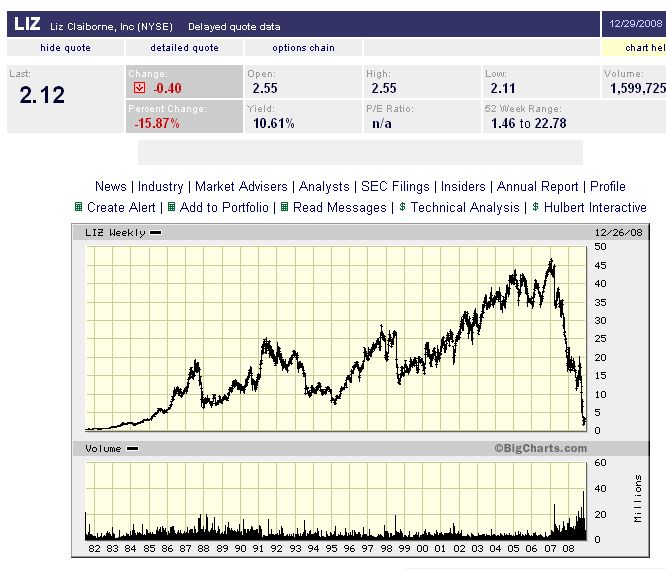Click the 12/29/2008 date in the header
Image resolution: width=666 pixels, height=569 pixels.
click(636, 24)
